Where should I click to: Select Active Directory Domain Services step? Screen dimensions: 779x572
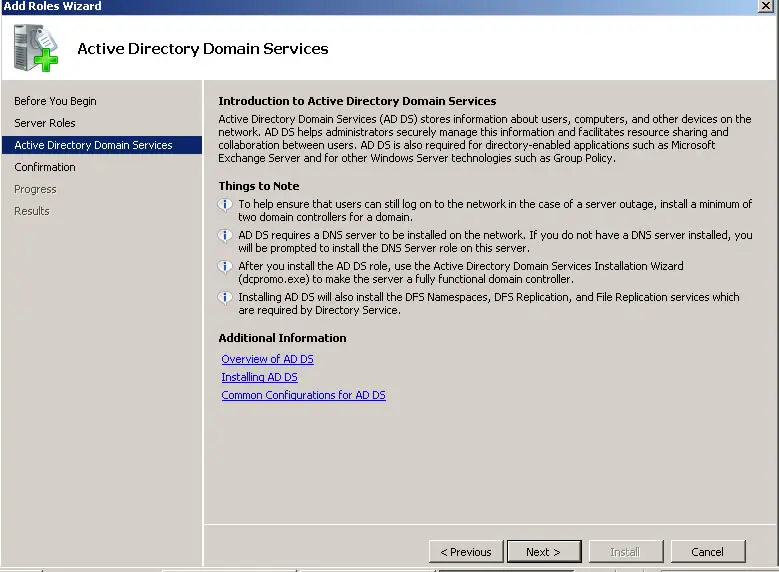point(93,145)
